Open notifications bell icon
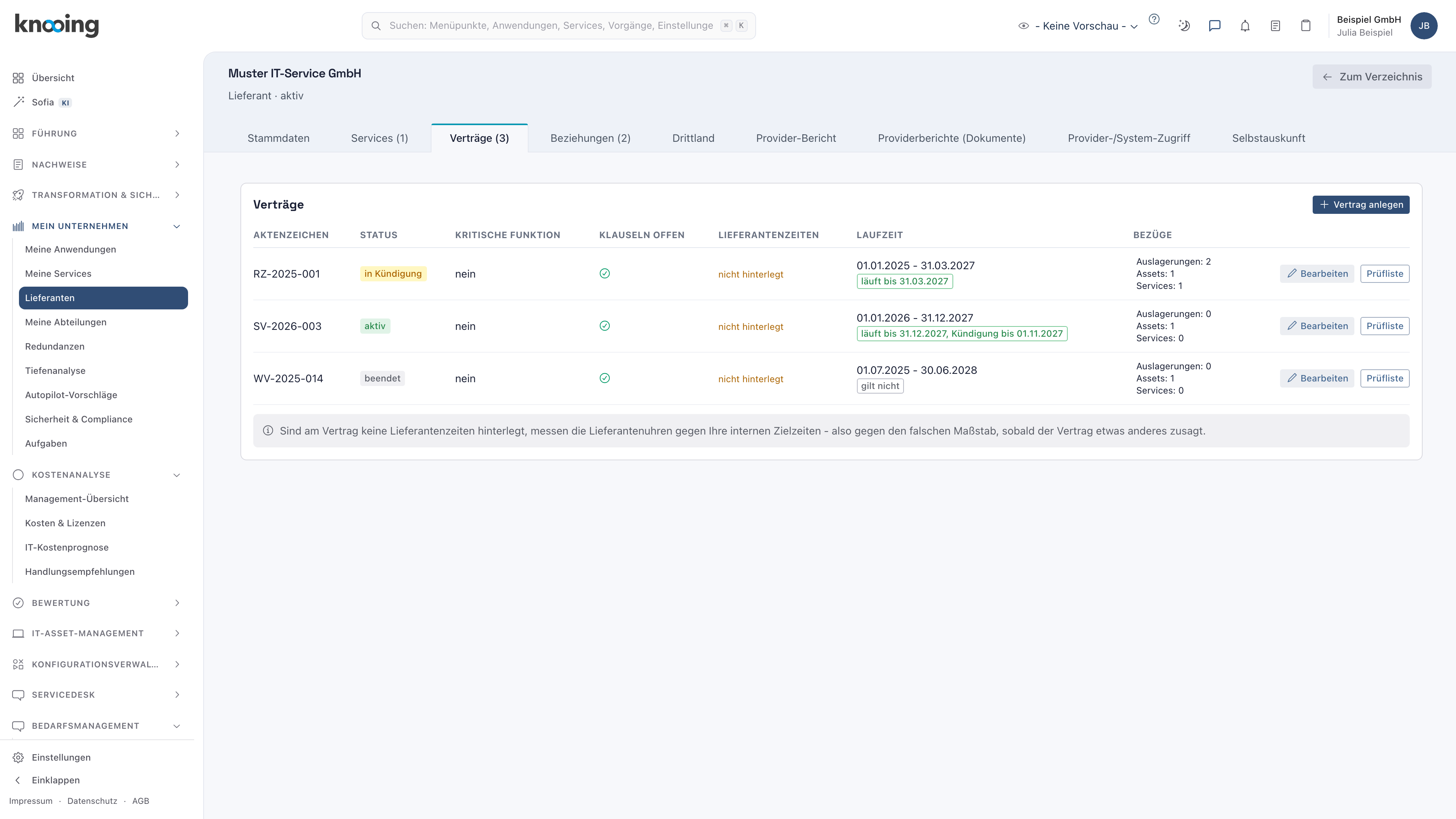Image resolution: width=1456 pixels, height=819 pixels. point(1245,25)
